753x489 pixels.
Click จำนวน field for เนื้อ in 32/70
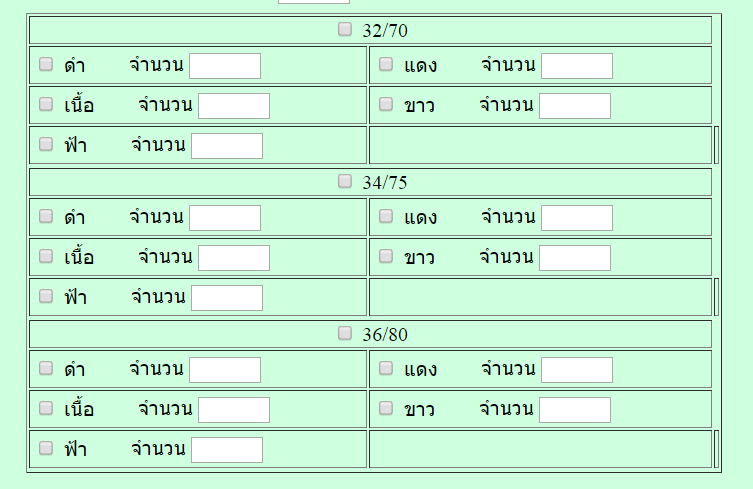[234, 106]
